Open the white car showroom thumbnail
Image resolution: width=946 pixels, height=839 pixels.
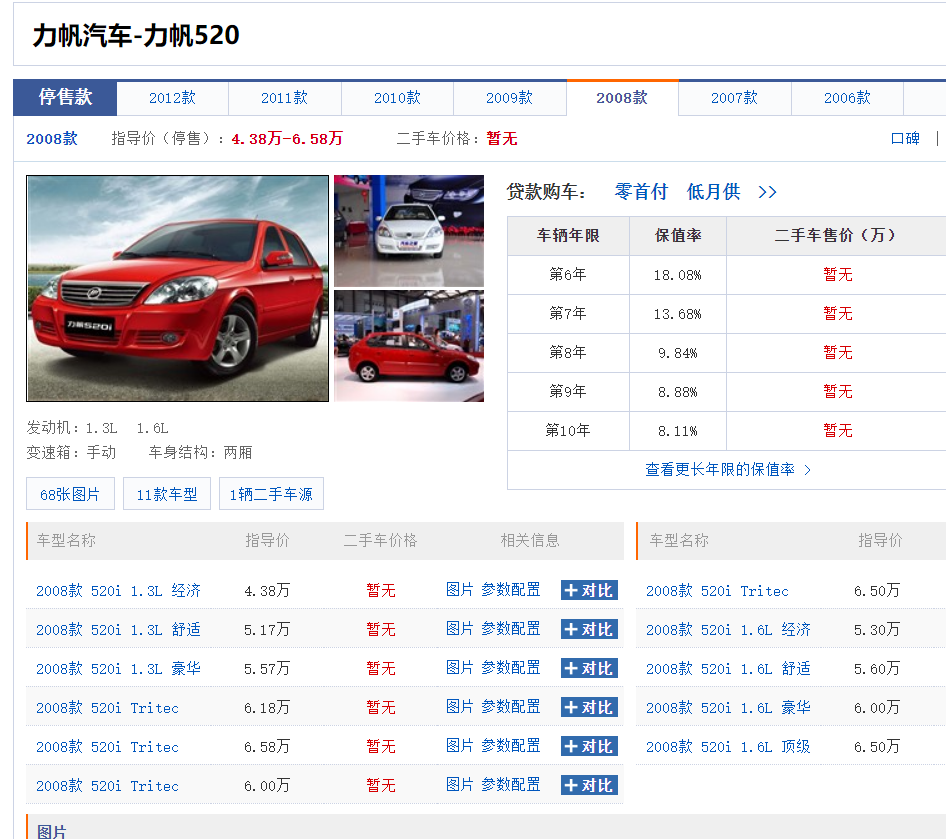pos(409,230)
